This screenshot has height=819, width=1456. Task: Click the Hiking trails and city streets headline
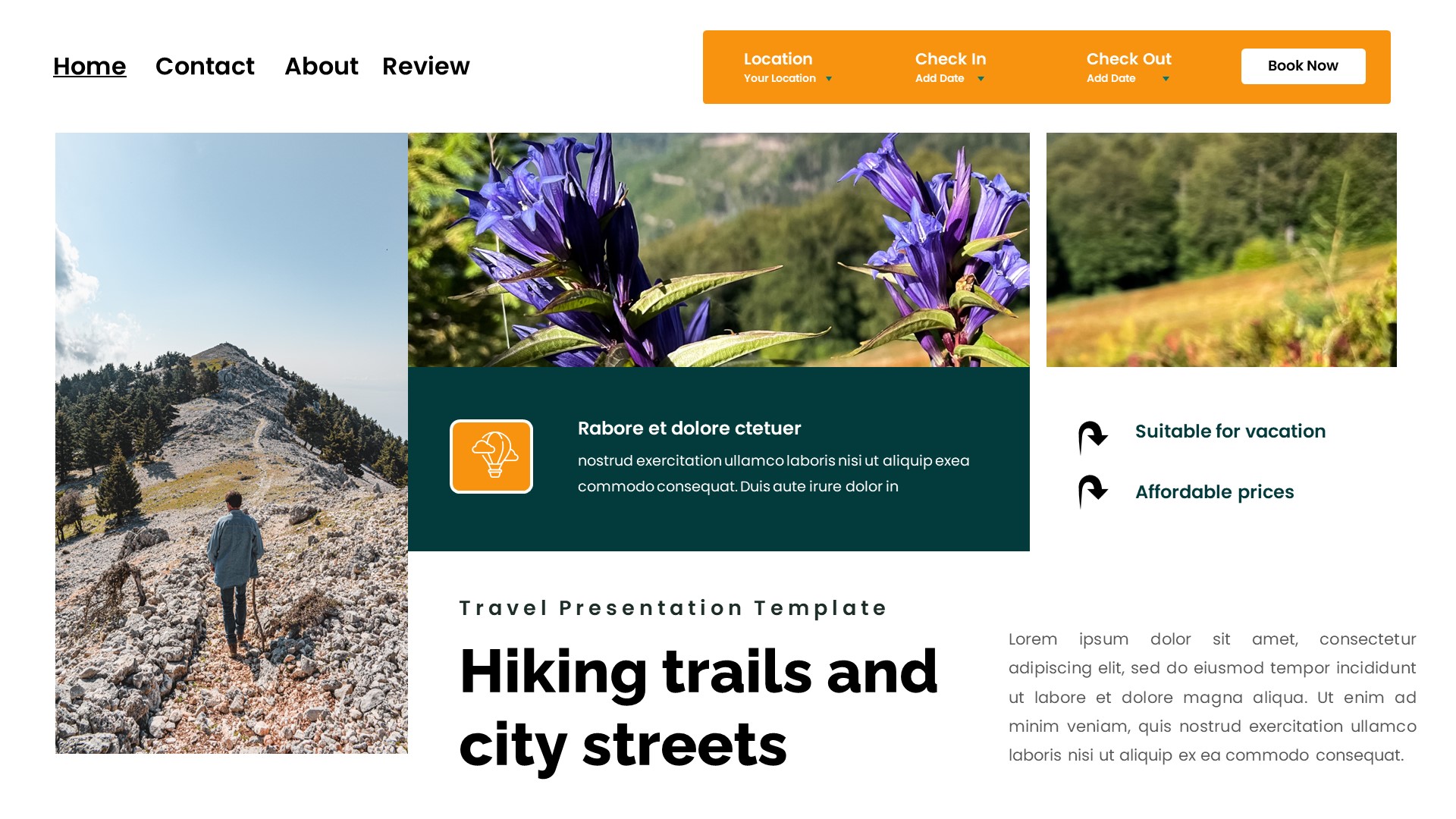coord(698,708)
